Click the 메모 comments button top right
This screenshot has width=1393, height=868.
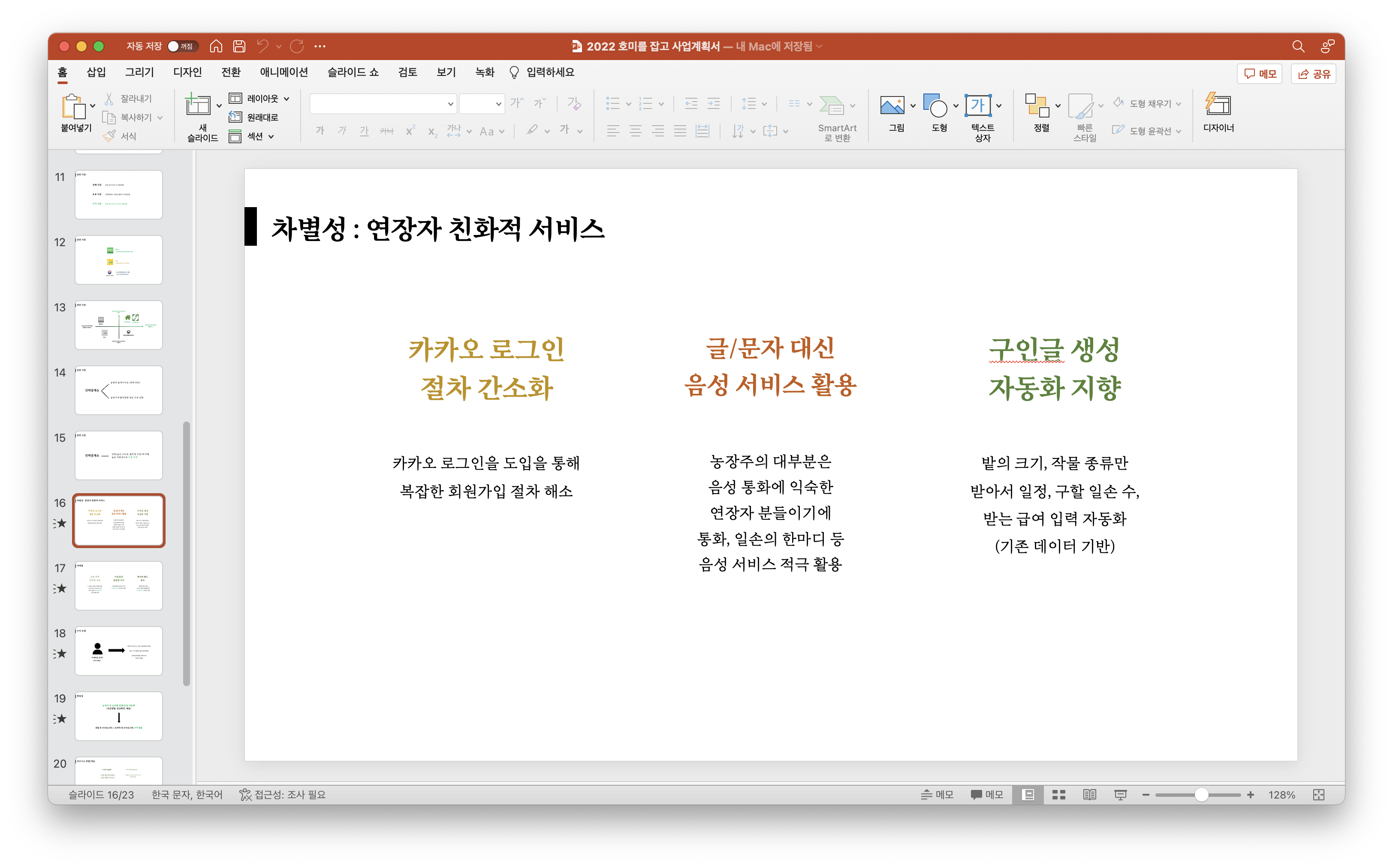point(1260,74)
